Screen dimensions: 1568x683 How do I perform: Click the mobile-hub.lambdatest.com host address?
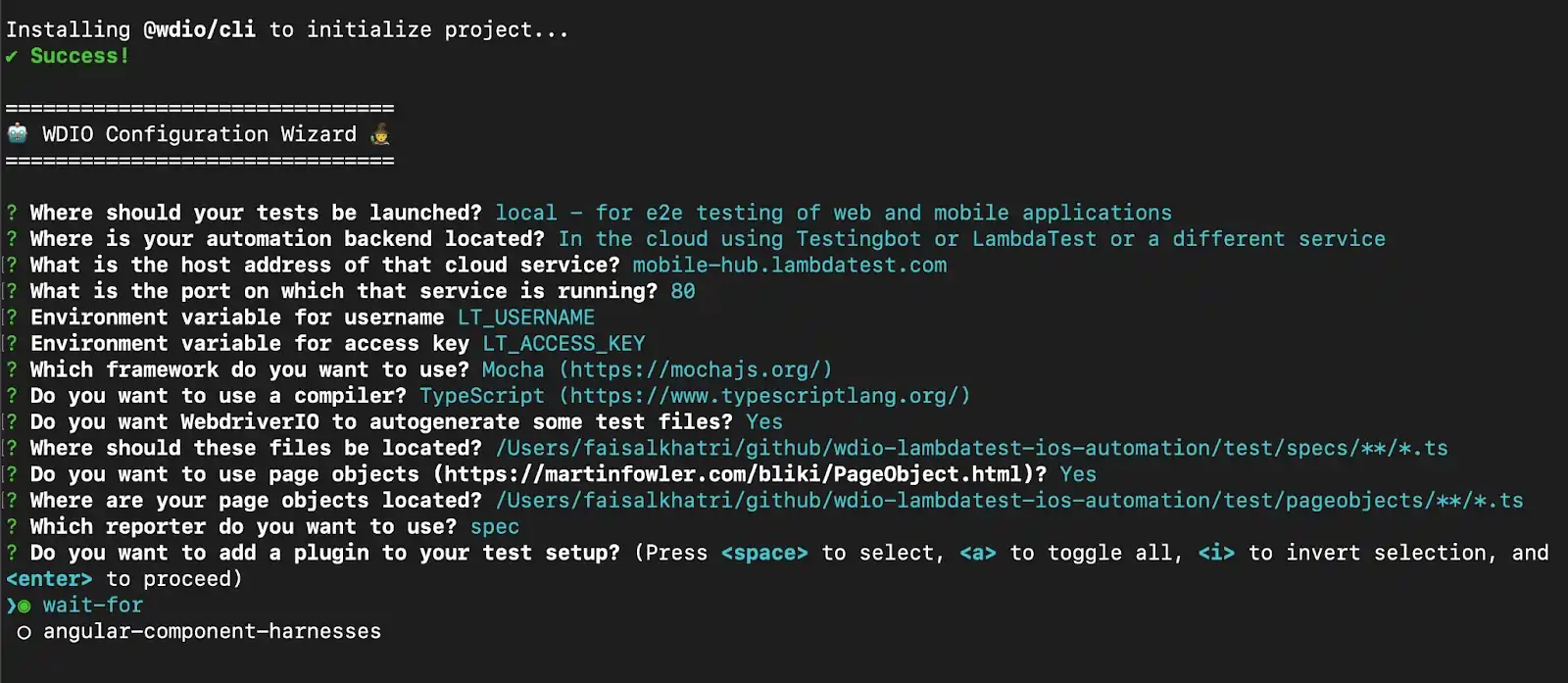[790, 265]
